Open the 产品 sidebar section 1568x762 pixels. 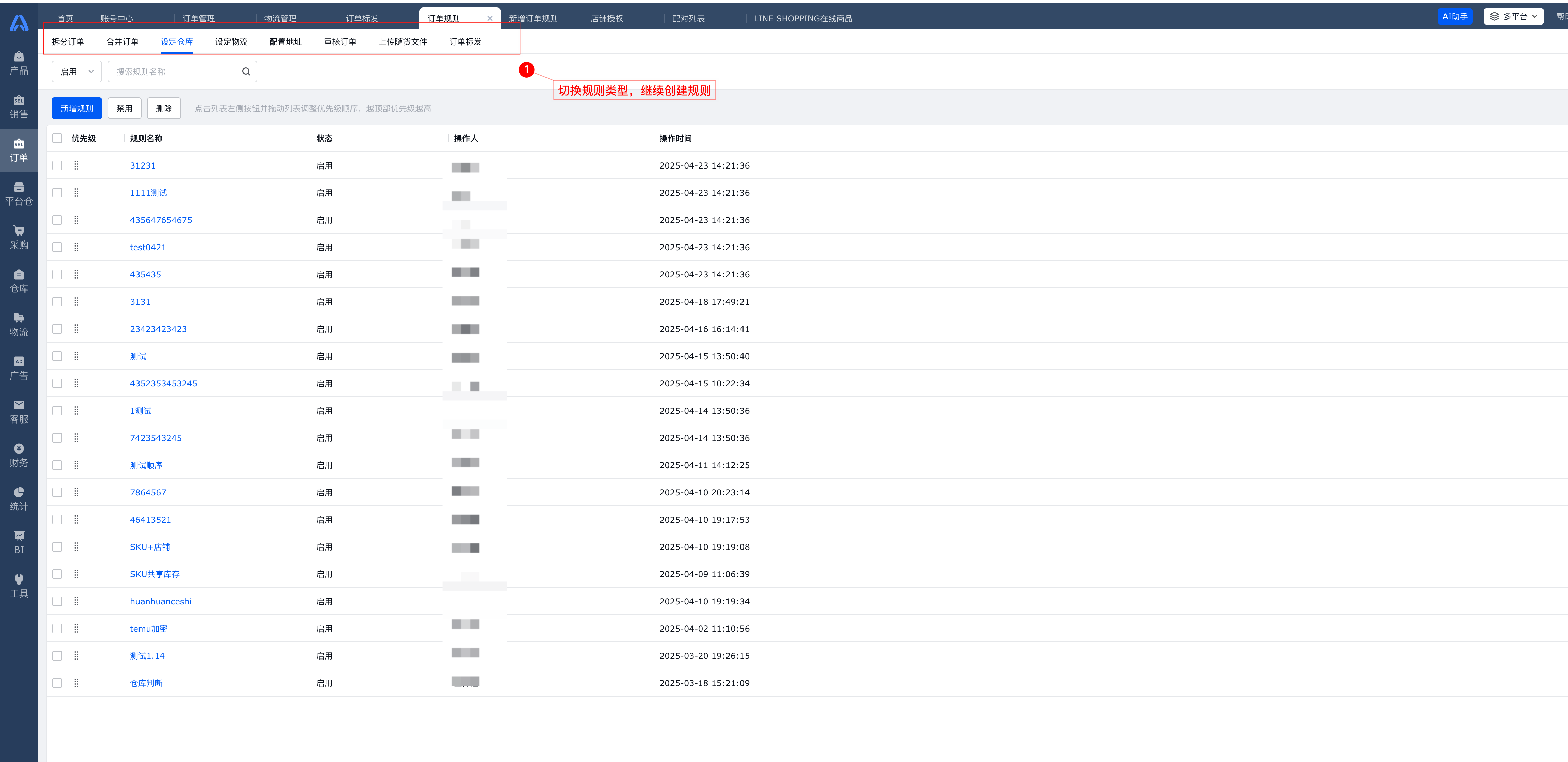pos(19,63)
